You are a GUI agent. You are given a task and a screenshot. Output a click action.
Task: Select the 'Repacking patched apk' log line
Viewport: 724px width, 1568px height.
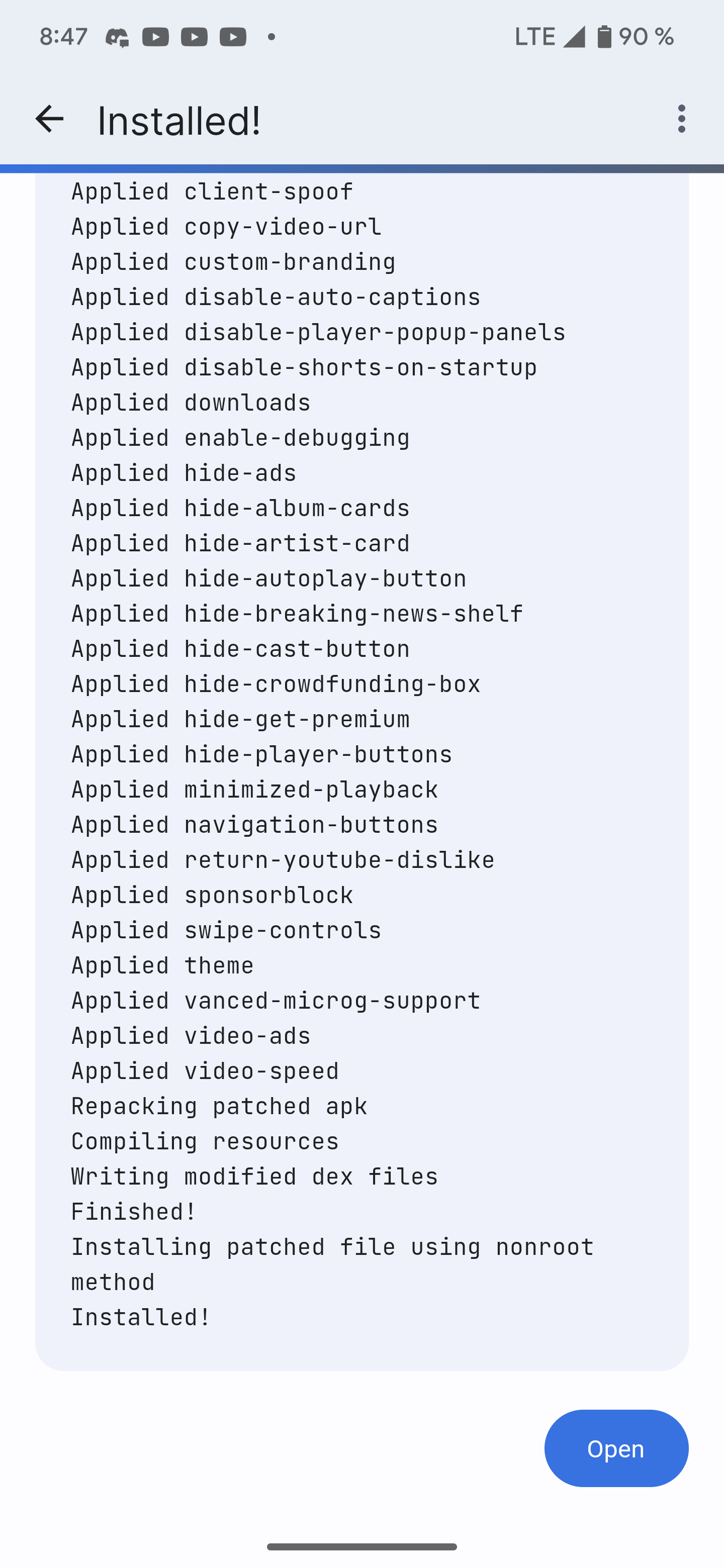pos(219,1106)
